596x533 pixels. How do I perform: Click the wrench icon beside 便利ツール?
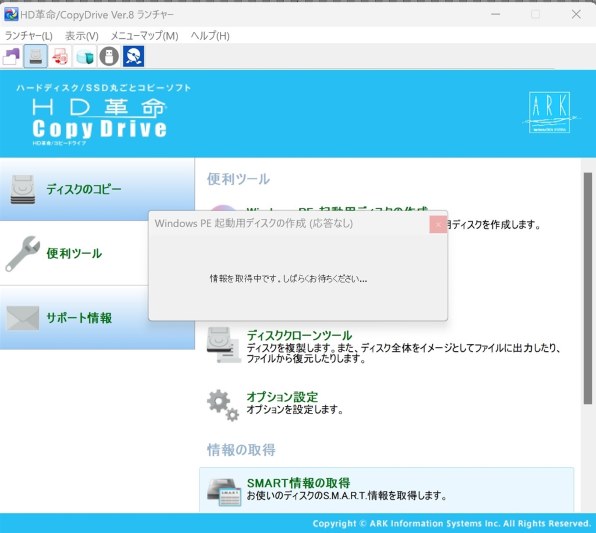22,254
